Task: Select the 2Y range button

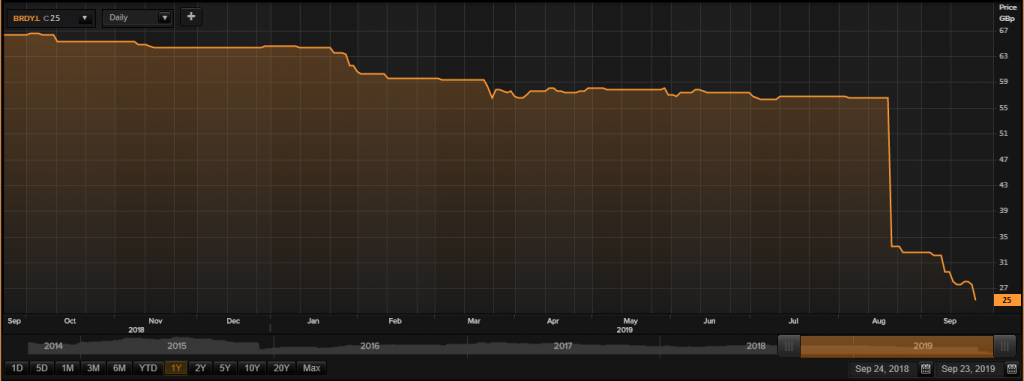Action: pos(200,369)
